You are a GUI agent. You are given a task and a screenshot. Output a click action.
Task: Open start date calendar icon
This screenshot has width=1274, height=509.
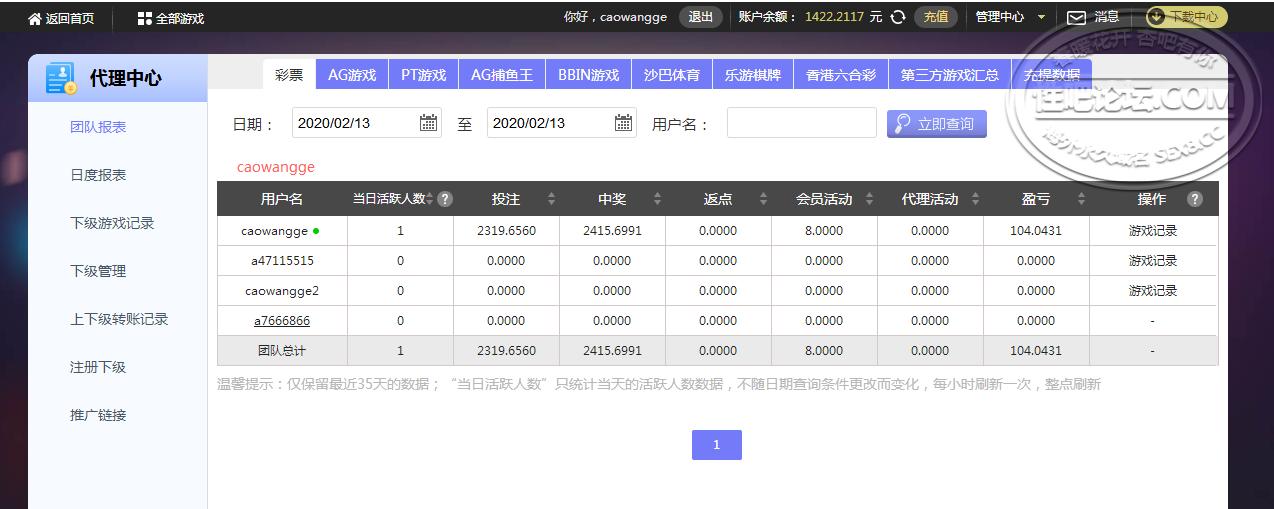click(x=428, y=123)
